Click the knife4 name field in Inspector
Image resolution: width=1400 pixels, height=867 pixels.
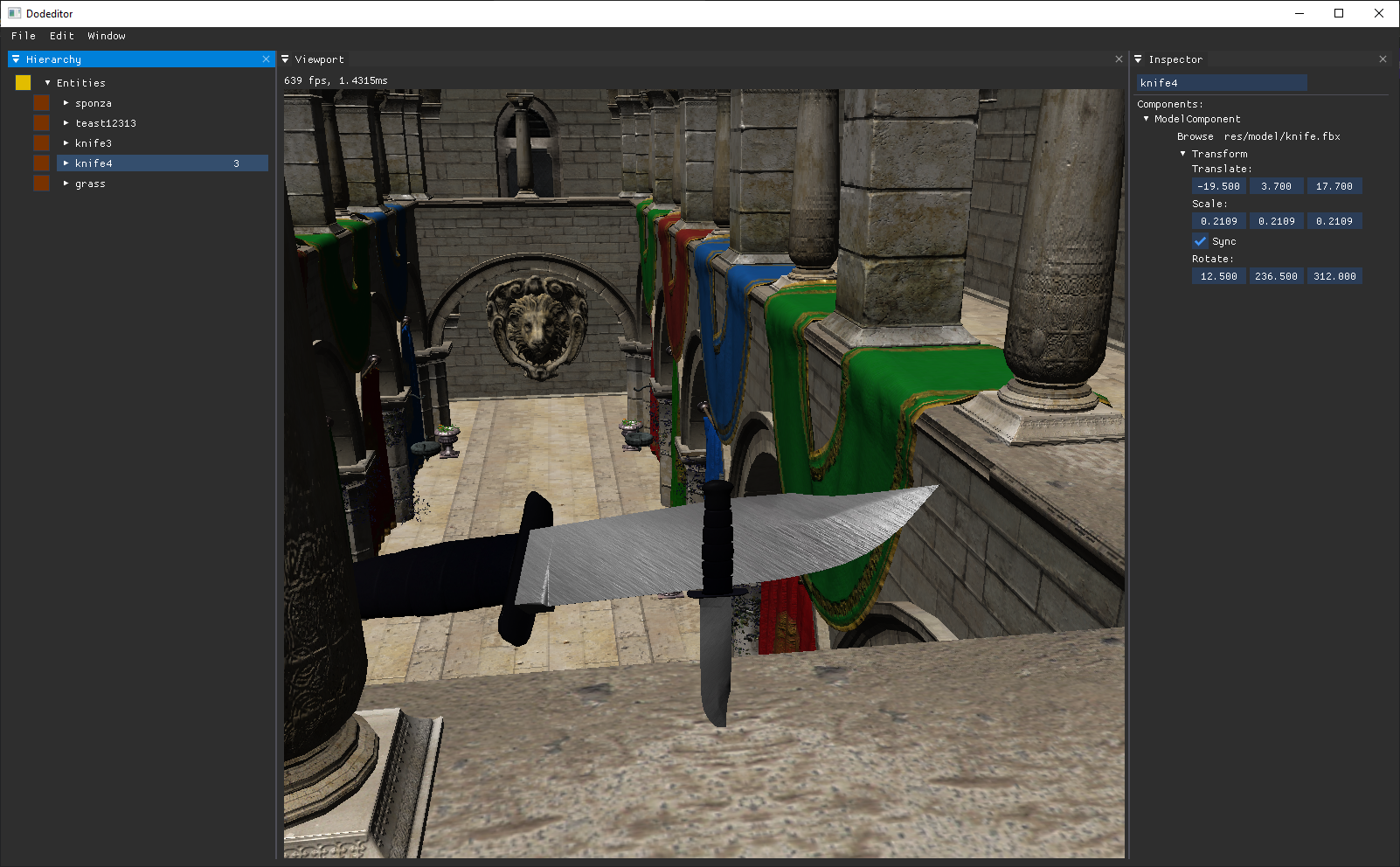click(1222, 83)
